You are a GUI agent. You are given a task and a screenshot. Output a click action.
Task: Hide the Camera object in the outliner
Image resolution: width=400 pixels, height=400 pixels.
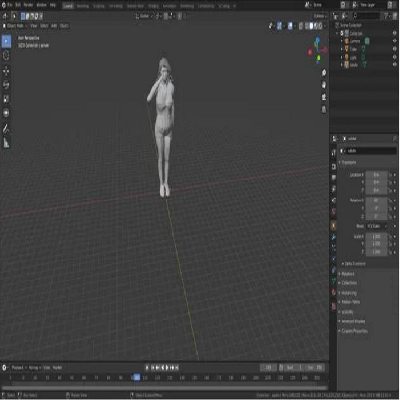(x=395, y=41)
